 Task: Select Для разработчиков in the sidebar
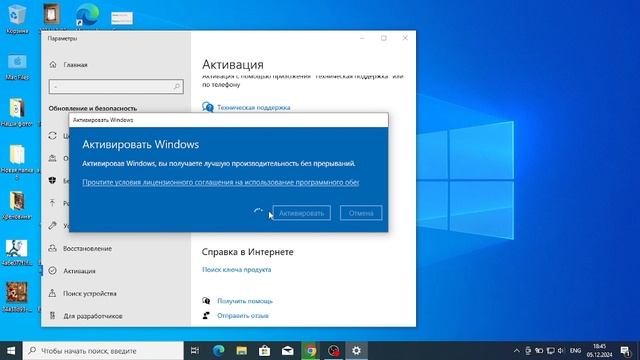93,316
